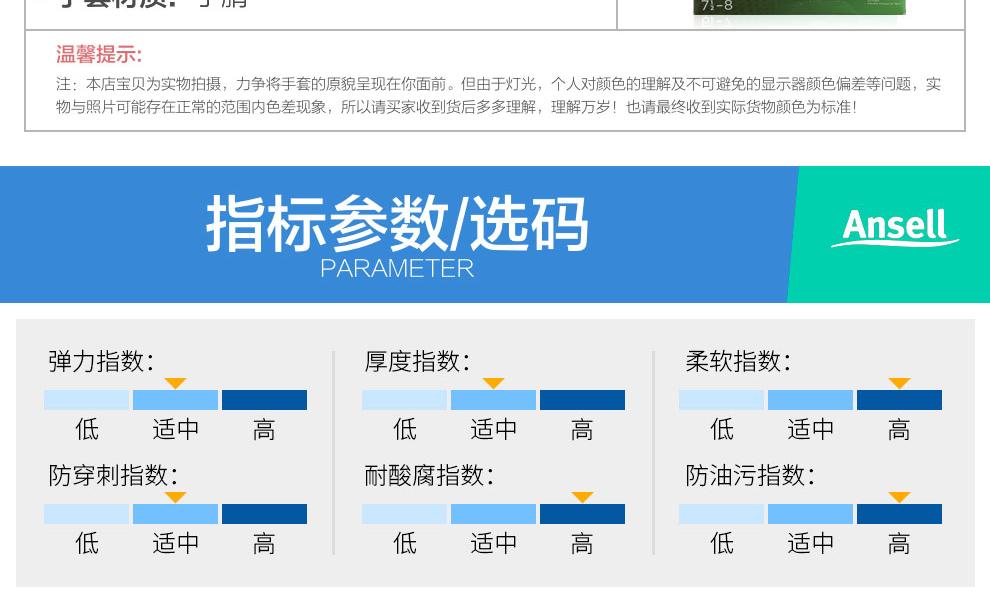990x600 pixels.
Task: Click the 防穿刺指数 indicator arrow
Action: (175, 497)
